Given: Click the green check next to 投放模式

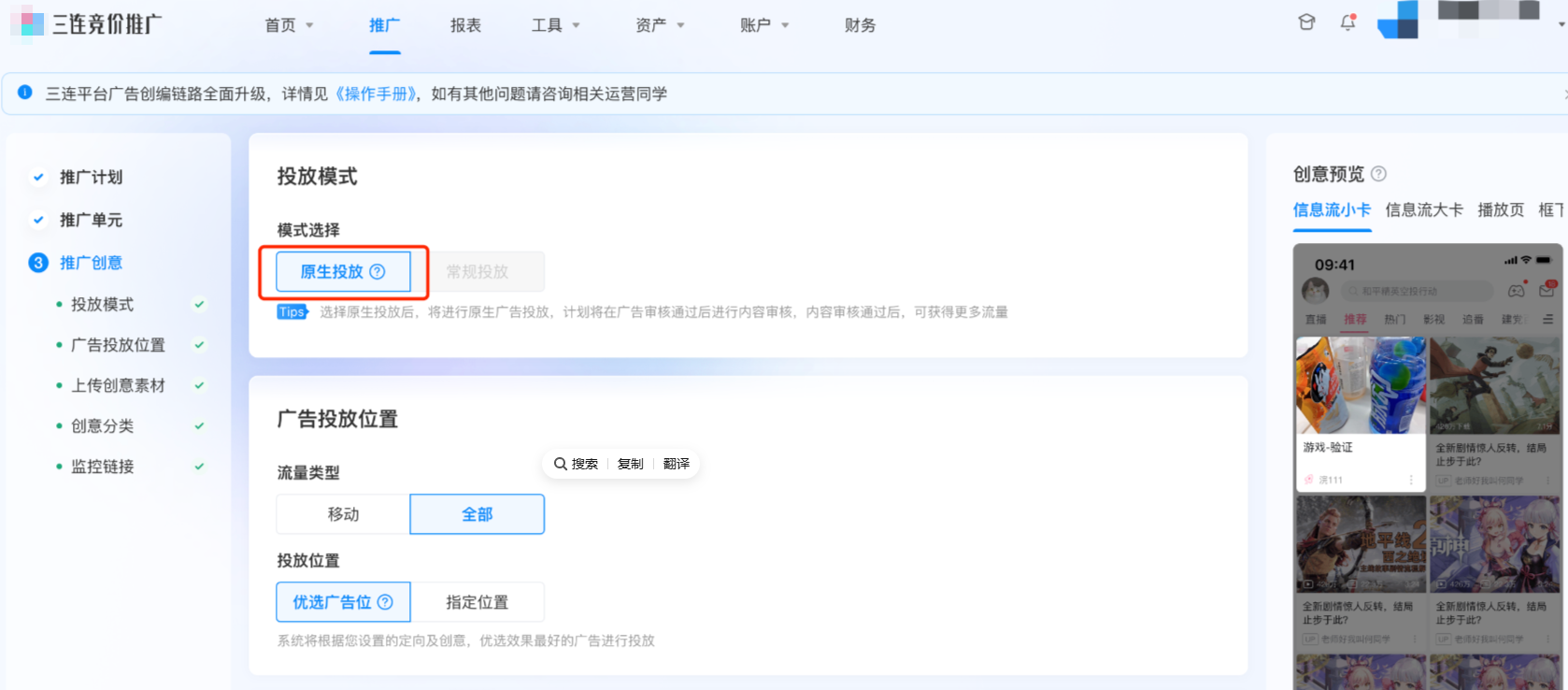Looking at the screenshot, I should tap(199, 304).
